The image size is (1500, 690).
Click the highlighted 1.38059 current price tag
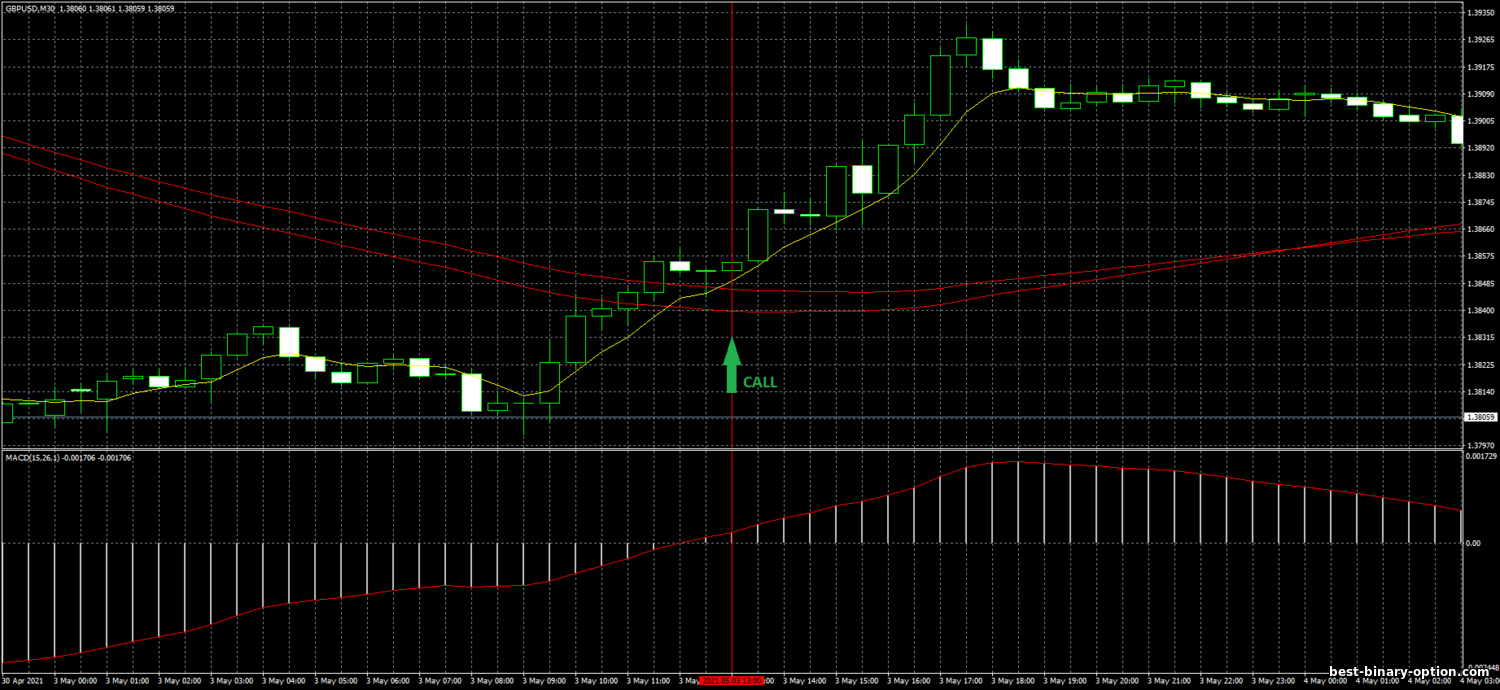1480,417
